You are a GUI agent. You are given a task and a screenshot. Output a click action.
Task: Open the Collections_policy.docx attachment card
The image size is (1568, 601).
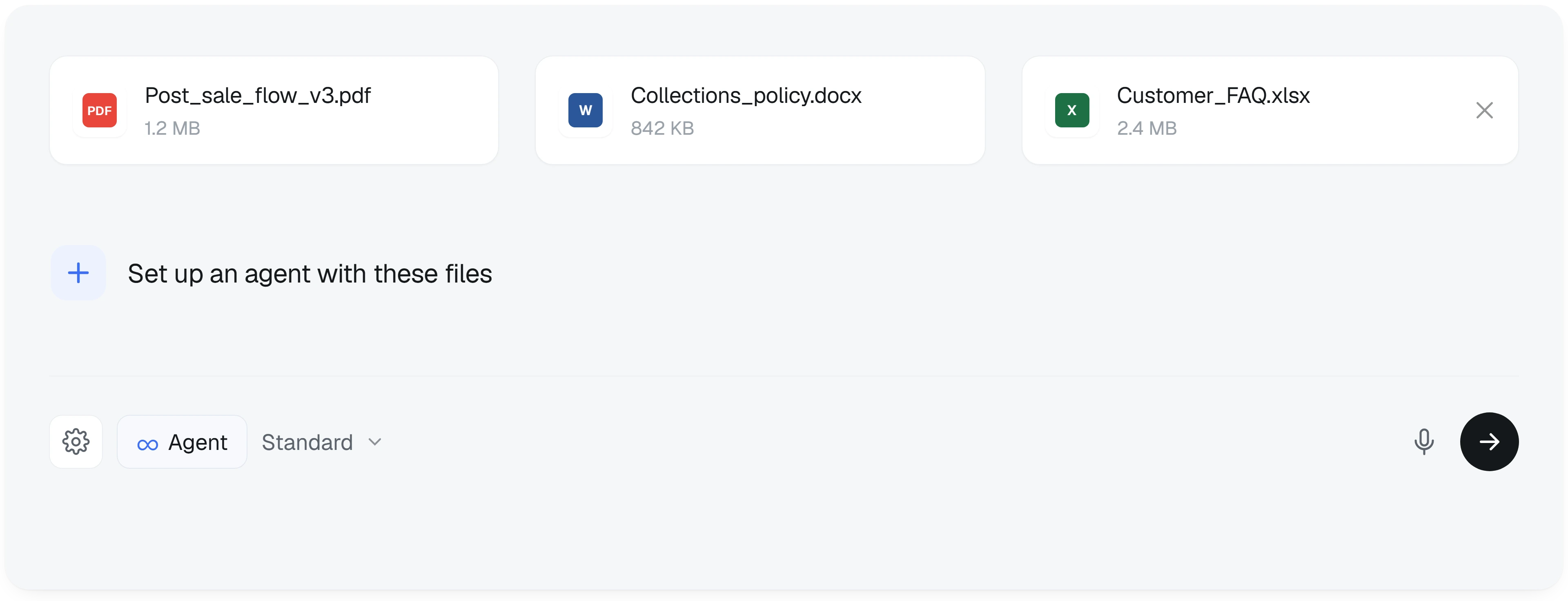click(x=759, y=110)
